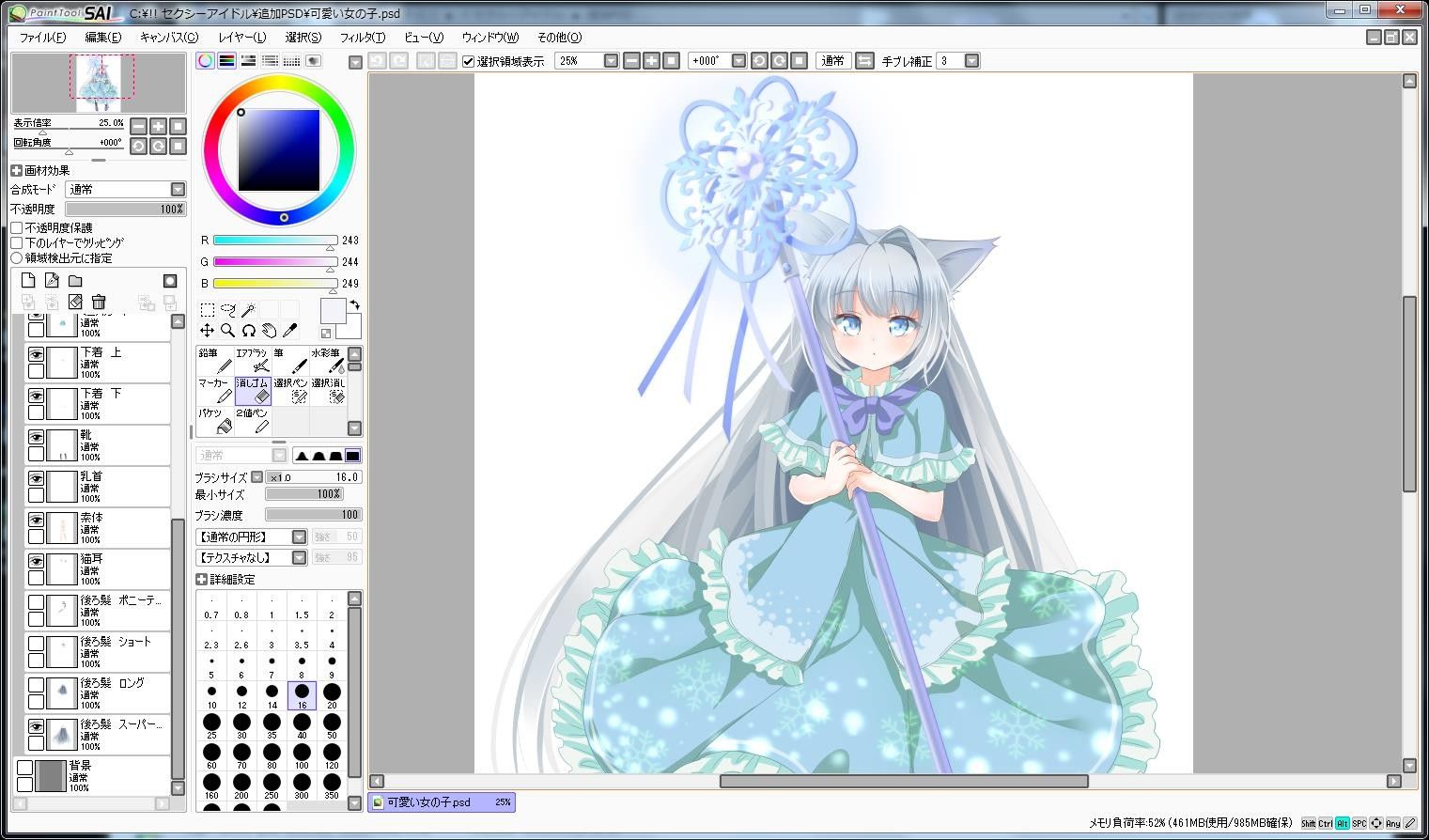Open the 合成モード blend mode dropdown

click(126, 189)
